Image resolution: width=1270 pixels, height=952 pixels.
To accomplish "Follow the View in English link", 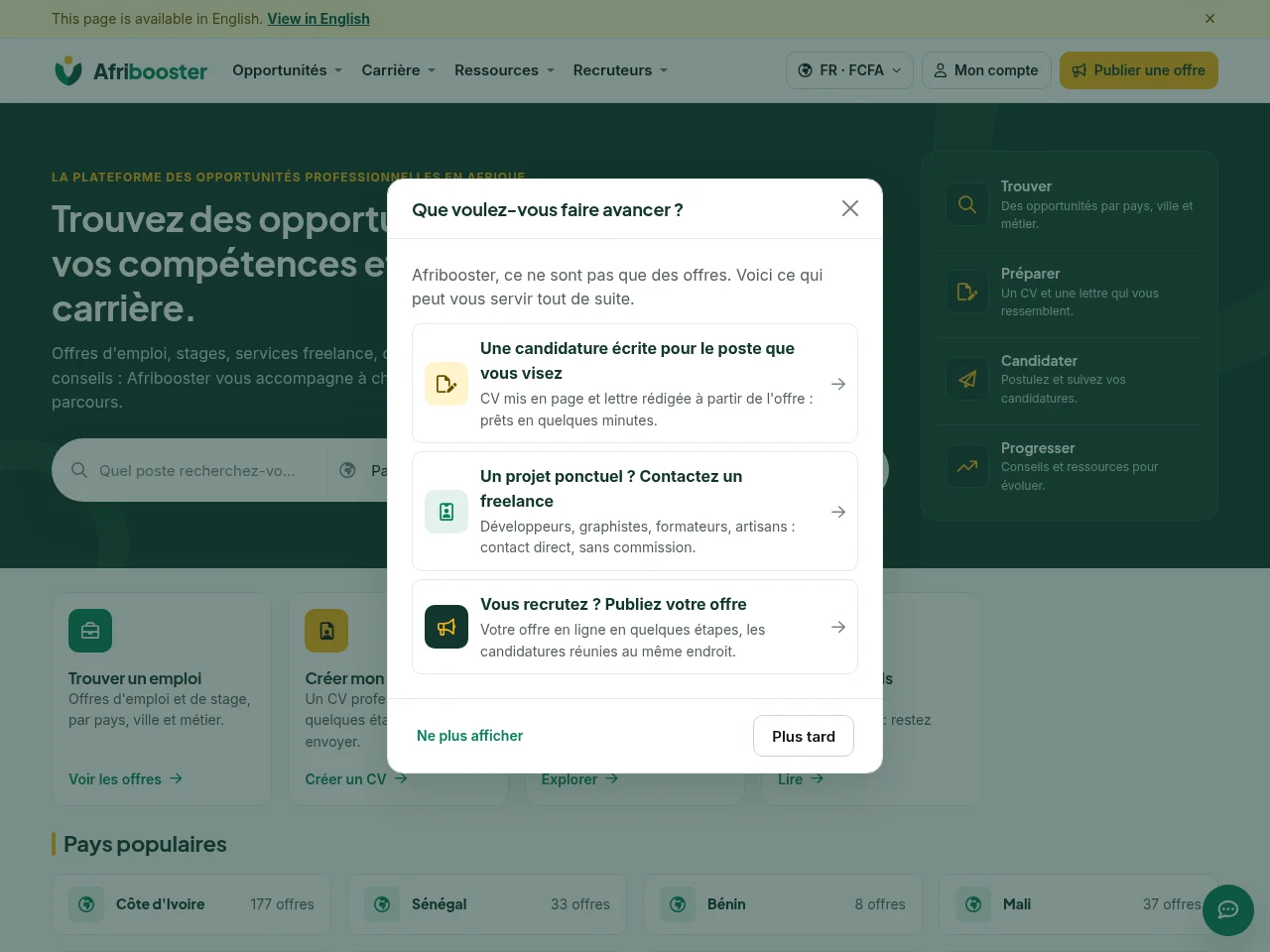I will [x=318, y=19].
